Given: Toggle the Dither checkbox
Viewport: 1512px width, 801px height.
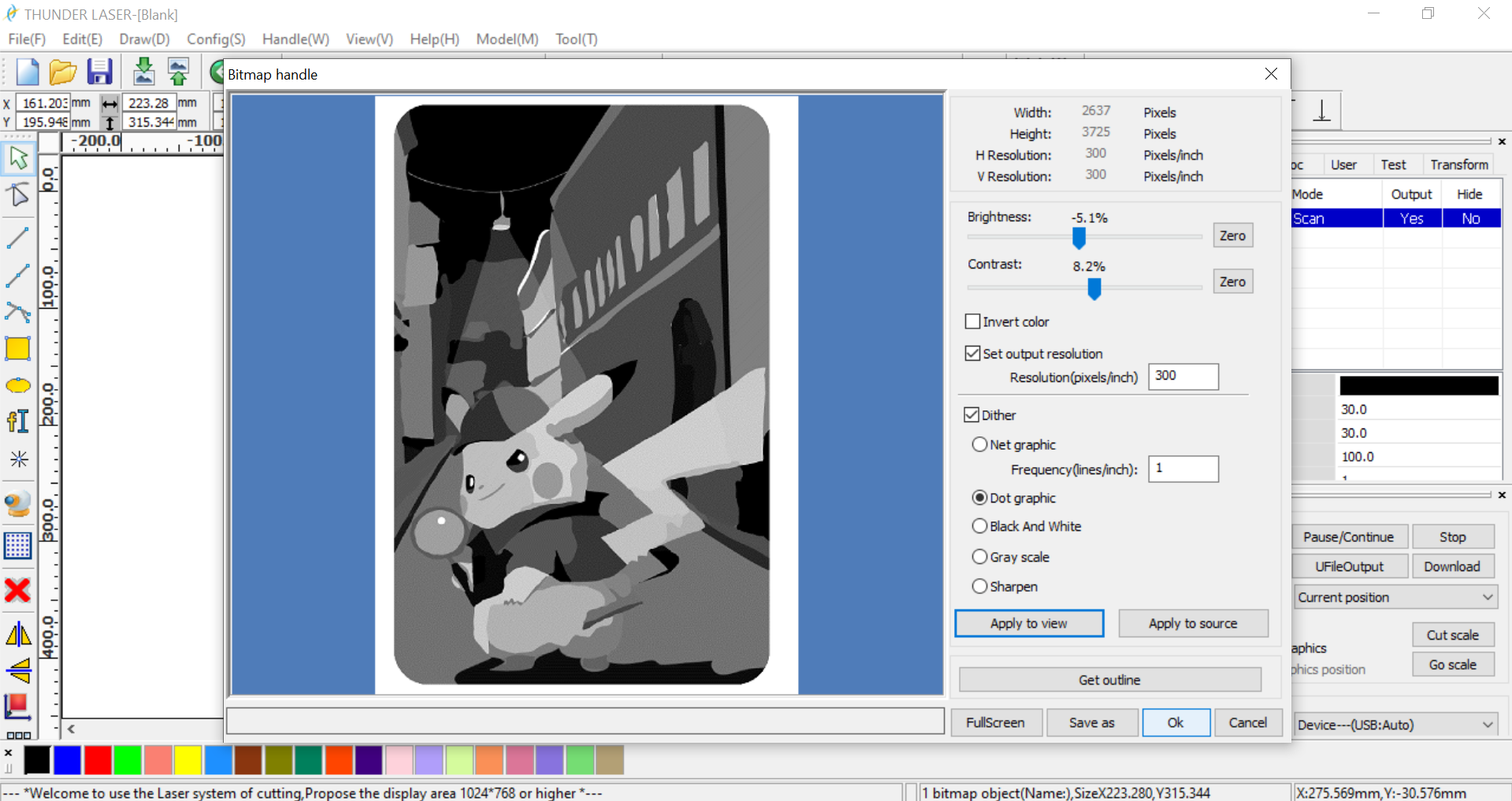Looking at the screenshot, I should 971,415.
